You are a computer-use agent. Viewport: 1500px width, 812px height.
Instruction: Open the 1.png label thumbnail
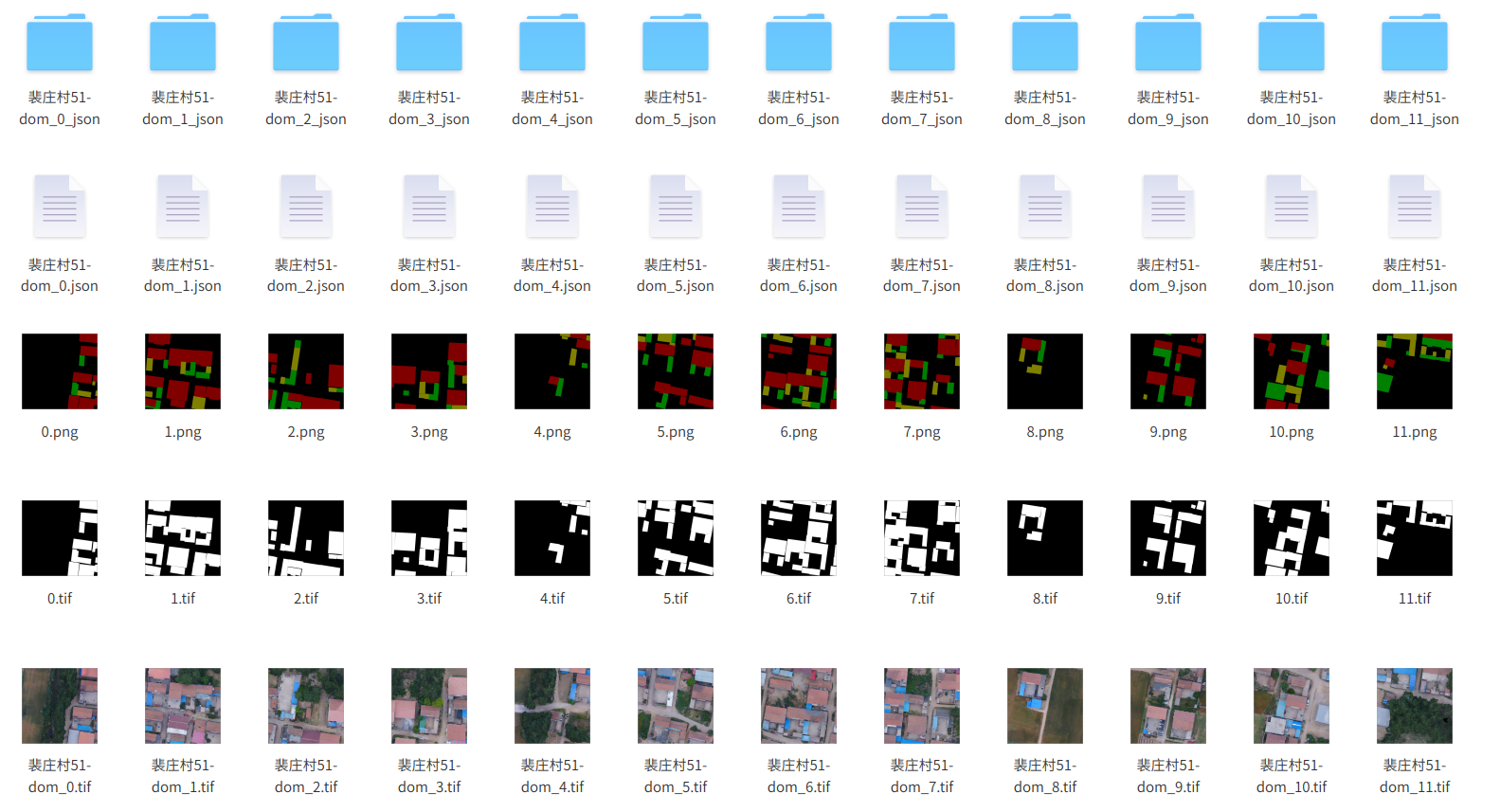coord(183,371)
